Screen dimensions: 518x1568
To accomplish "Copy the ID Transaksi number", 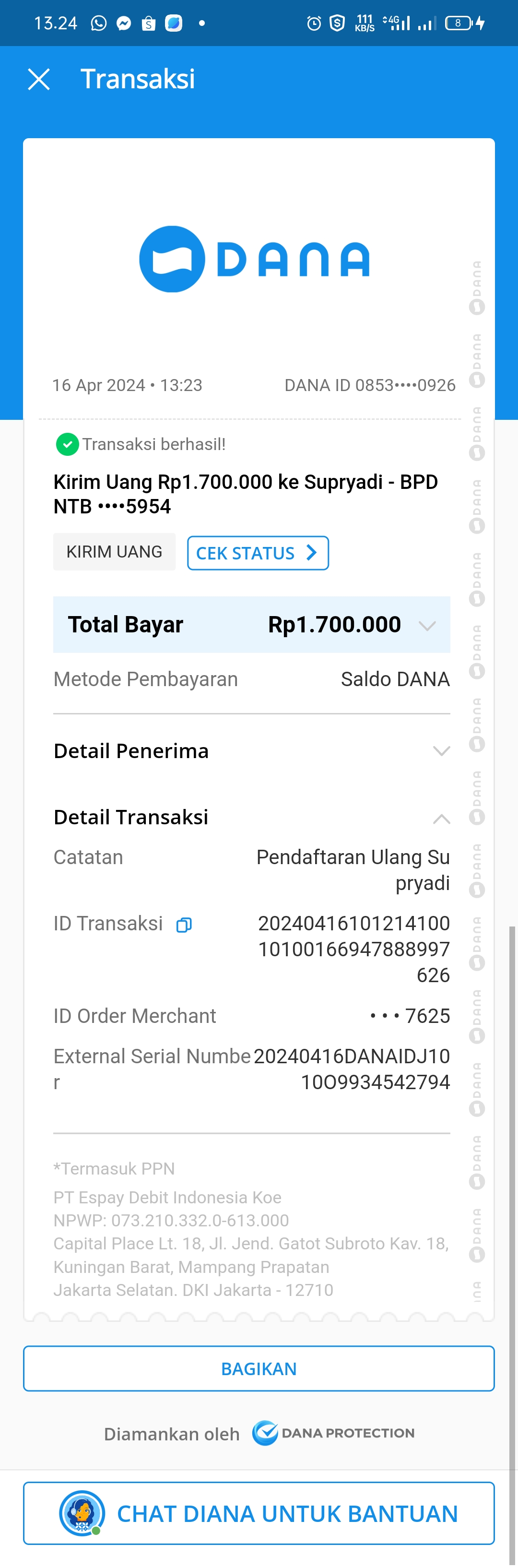I will [x=184, y=925].
